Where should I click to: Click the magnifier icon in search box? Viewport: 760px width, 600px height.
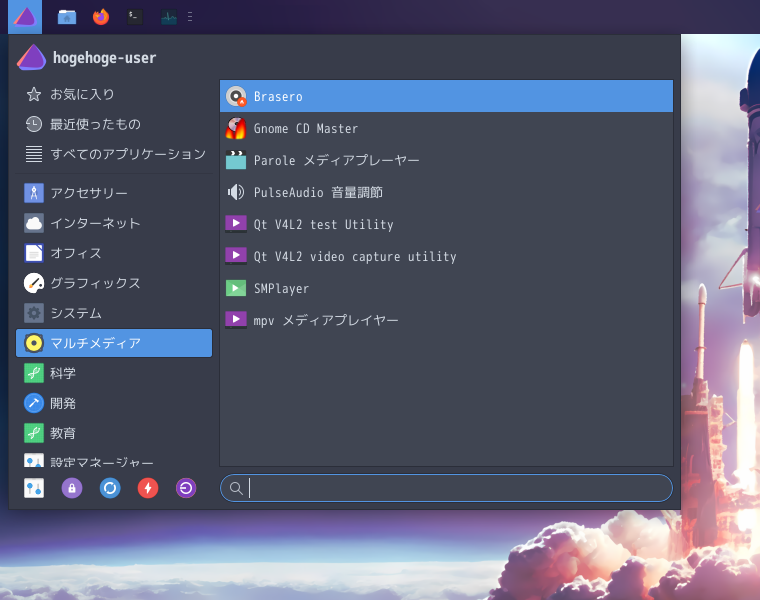pos(236,488)
